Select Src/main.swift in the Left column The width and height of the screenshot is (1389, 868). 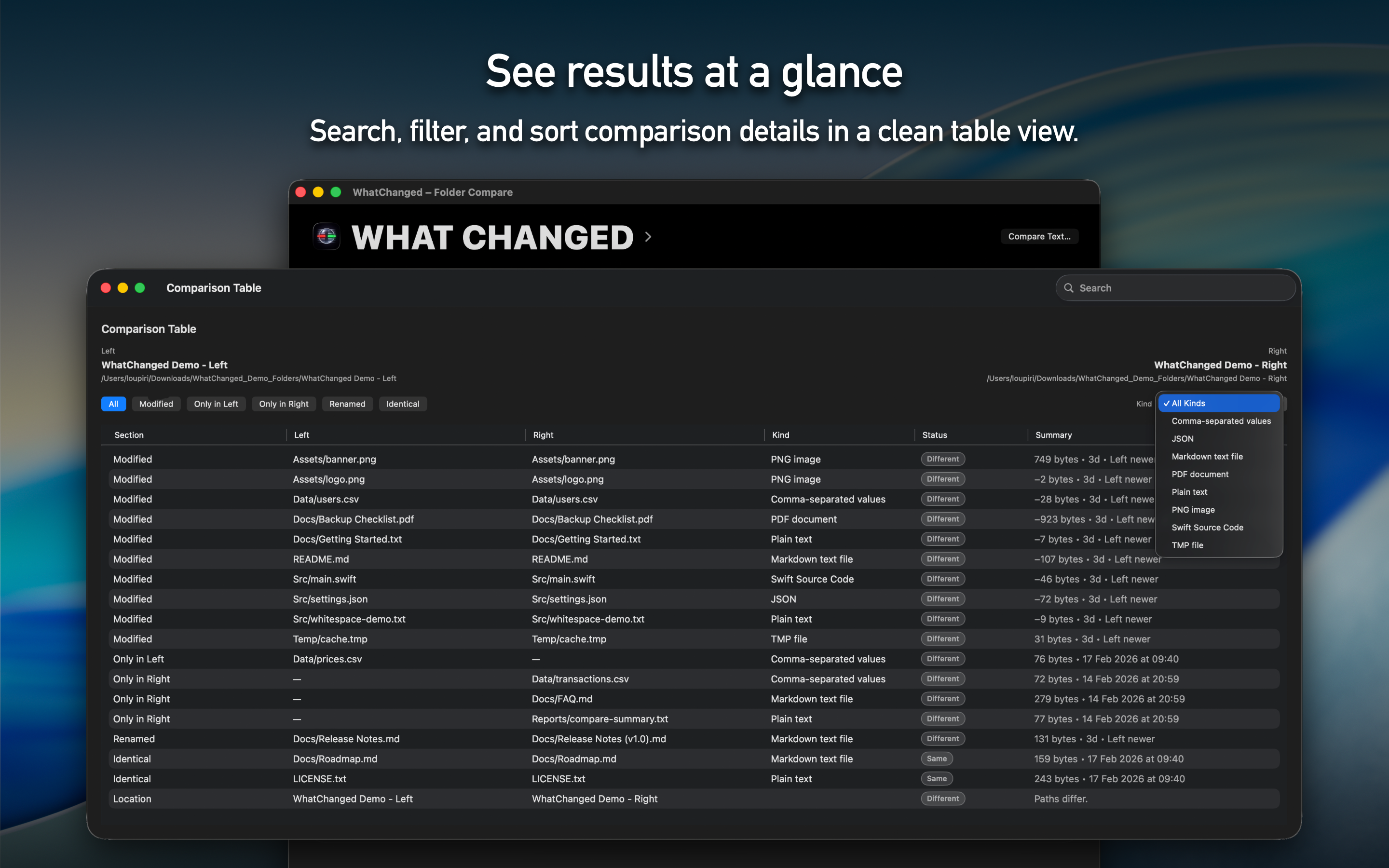click(324, 579)
